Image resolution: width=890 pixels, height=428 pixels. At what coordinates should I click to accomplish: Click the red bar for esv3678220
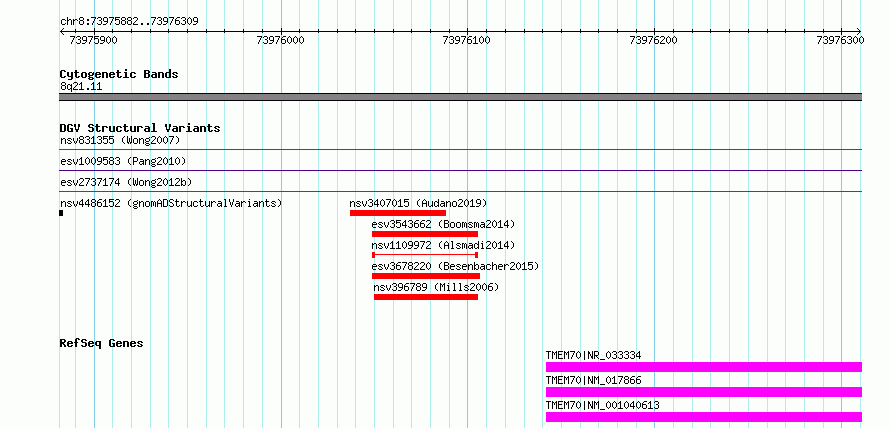(426, 276)
